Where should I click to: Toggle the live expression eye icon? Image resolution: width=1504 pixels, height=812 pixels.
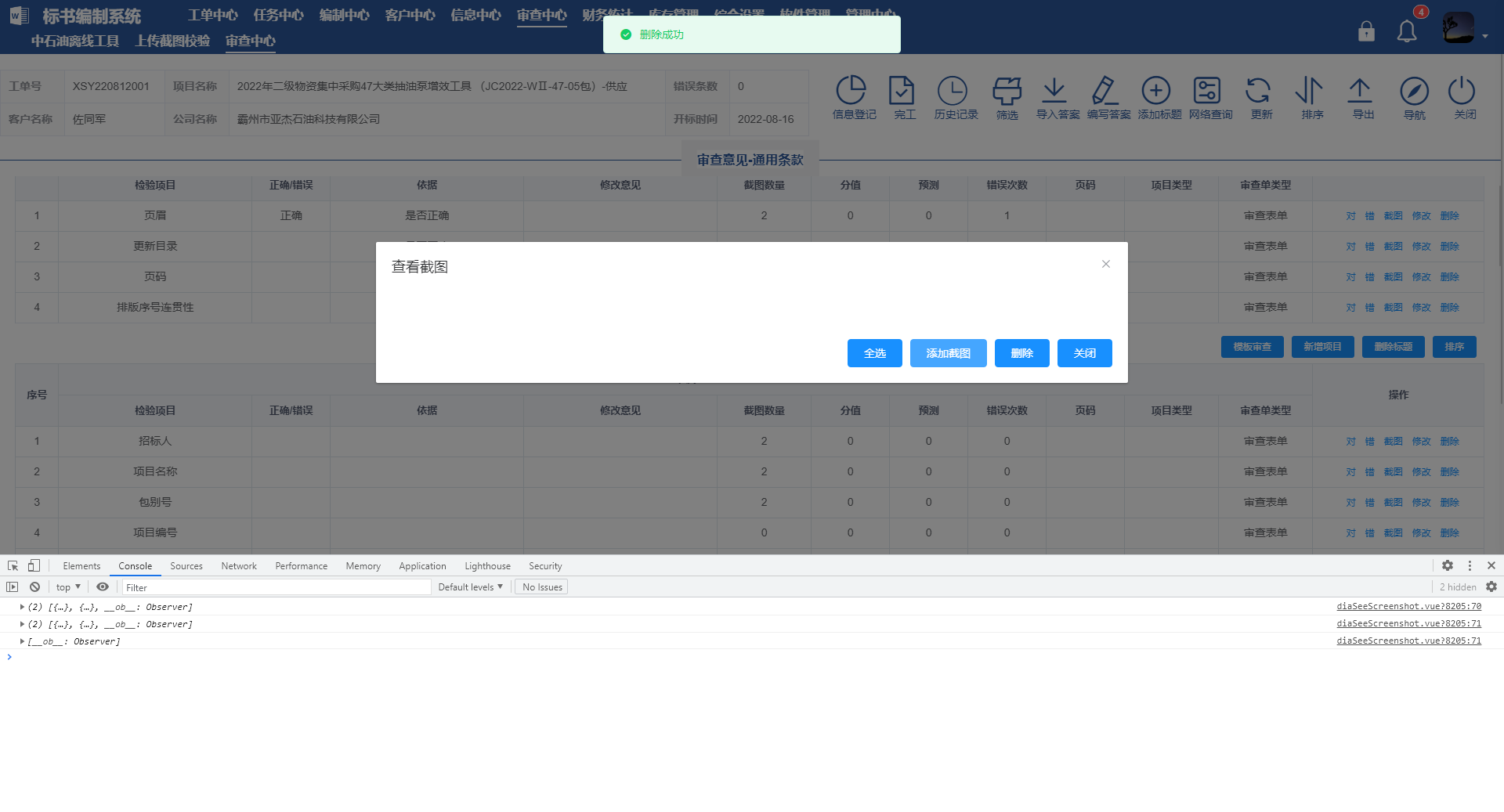[x=103, y=586]
